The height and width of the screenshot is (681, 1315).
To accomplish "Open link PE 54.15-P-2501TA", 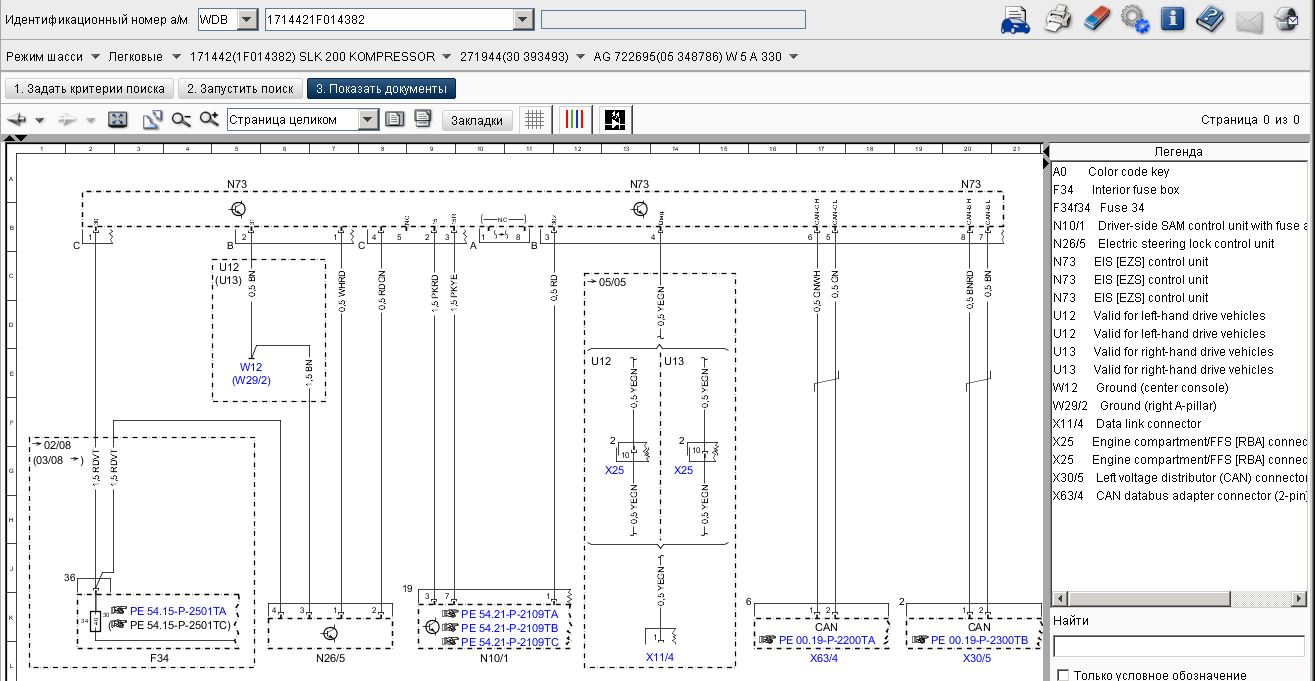I will (x=178, y=611).
